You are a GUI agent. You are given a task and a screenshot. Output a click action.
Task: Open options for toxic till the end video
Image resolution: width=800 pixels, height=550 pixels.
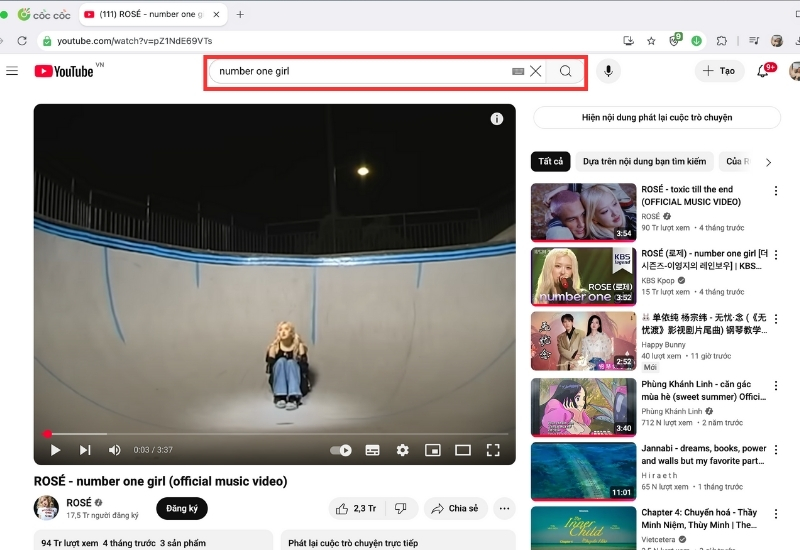776,191
